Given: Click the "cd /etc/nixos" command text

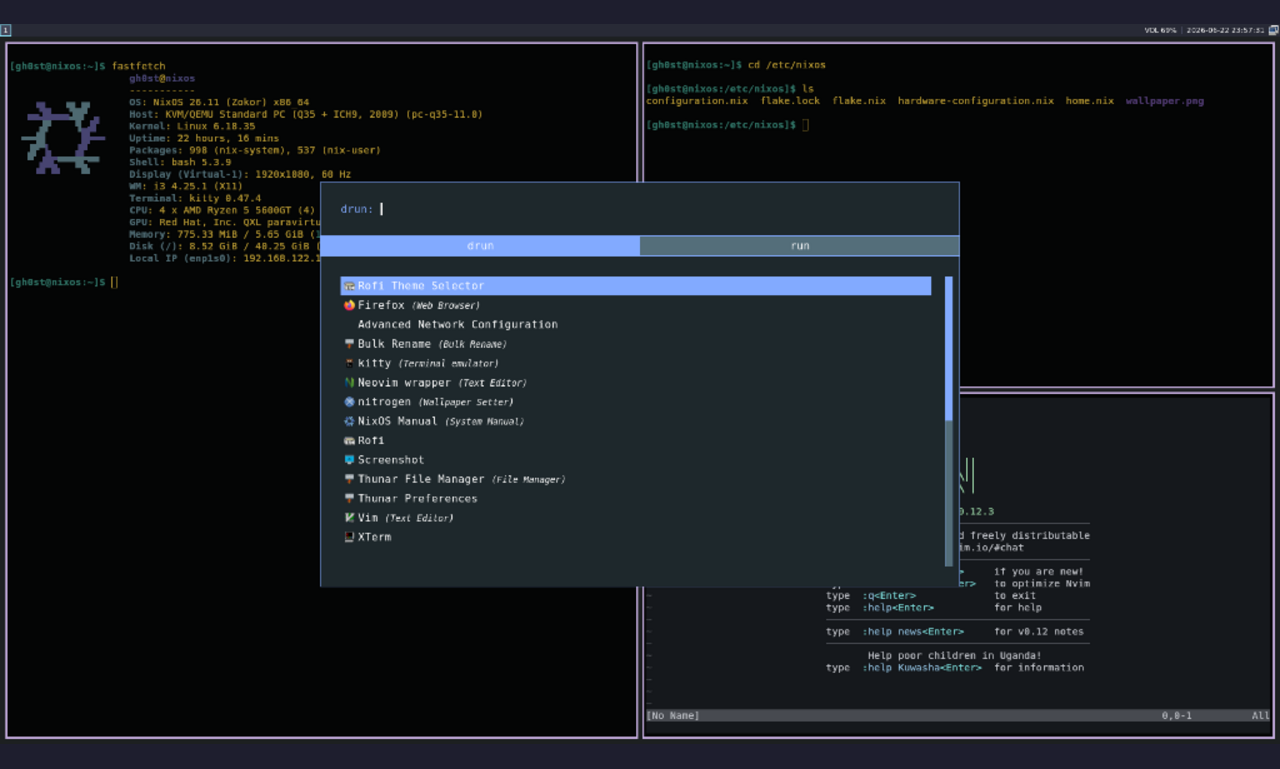Looking at the screenshot, I should (x=787, y=65).
